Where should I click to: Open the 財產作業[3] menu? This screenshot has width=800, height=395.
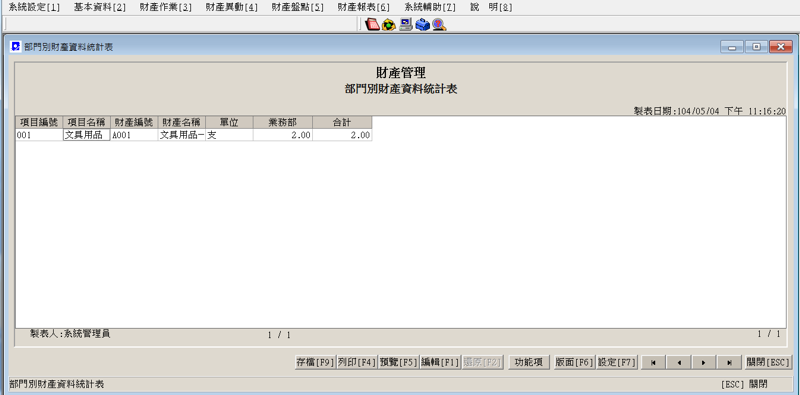coord(166,7)
